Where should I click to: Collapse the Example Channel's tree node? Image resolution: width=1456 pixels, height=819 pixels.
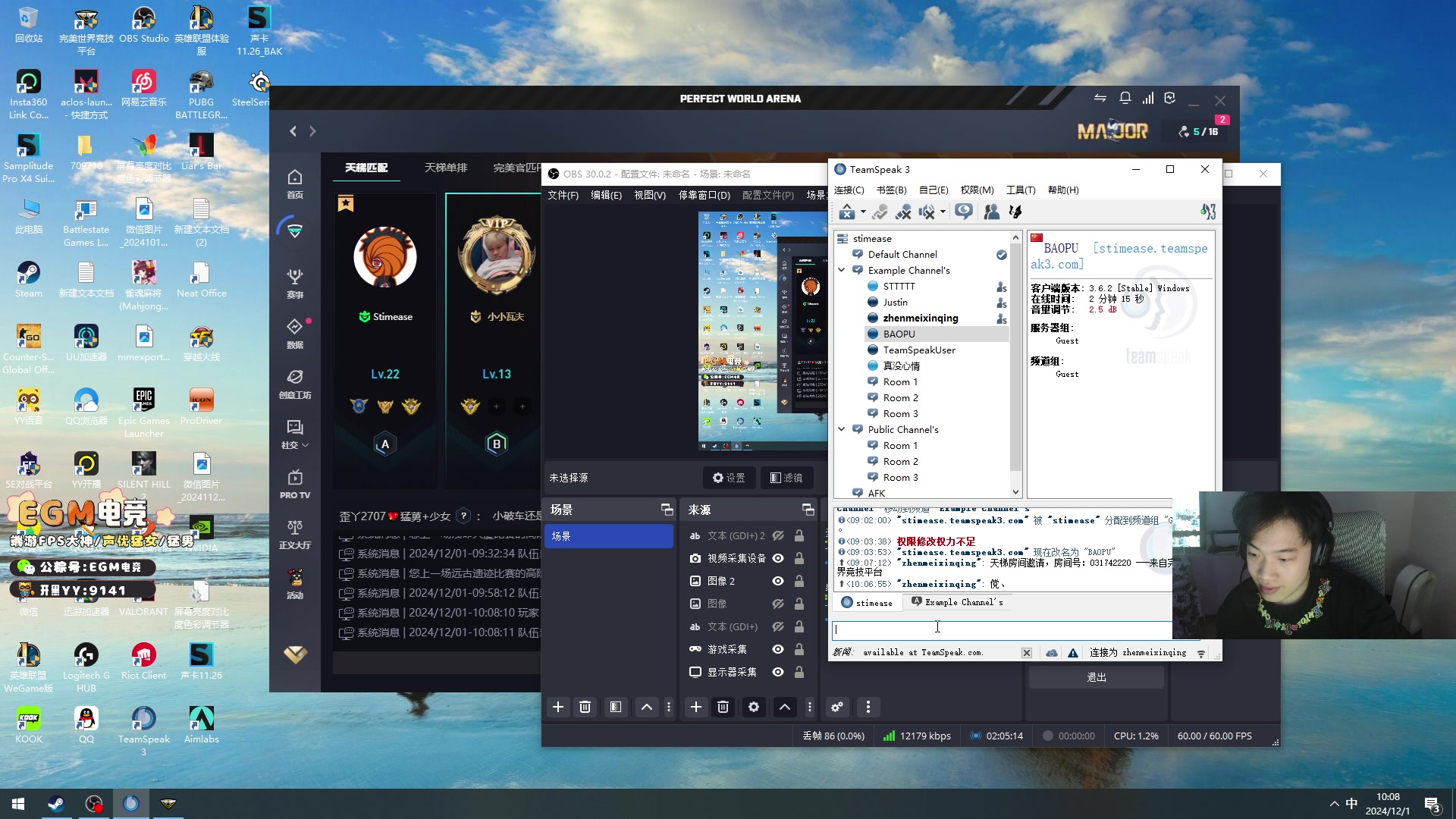click(842, 270)
